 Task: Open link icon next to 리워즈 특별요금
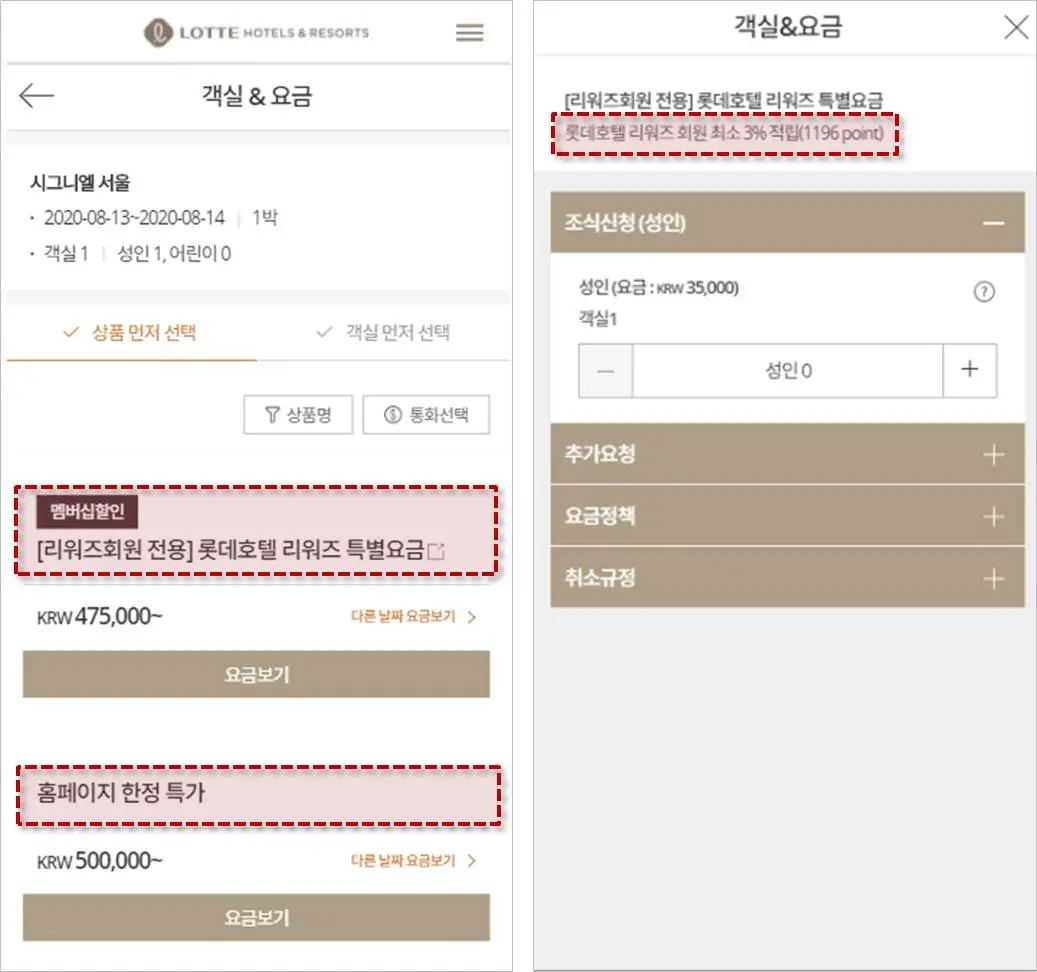tap(436, 550)
